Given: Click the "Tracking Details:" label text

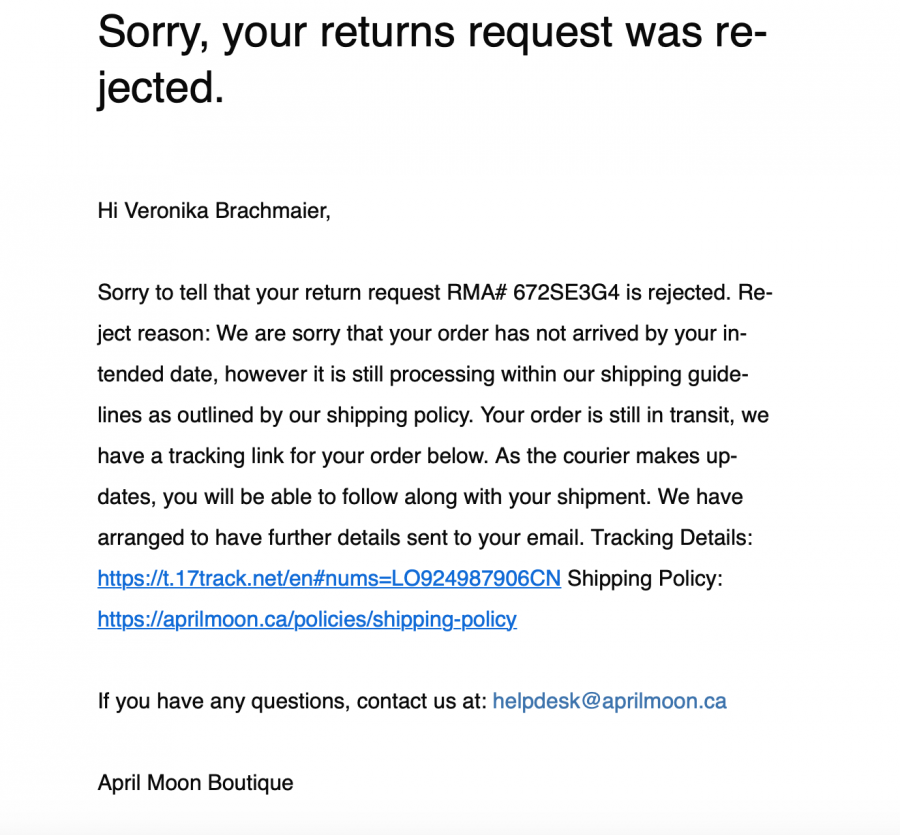Looking at the screenshot, I should (672, 538).
